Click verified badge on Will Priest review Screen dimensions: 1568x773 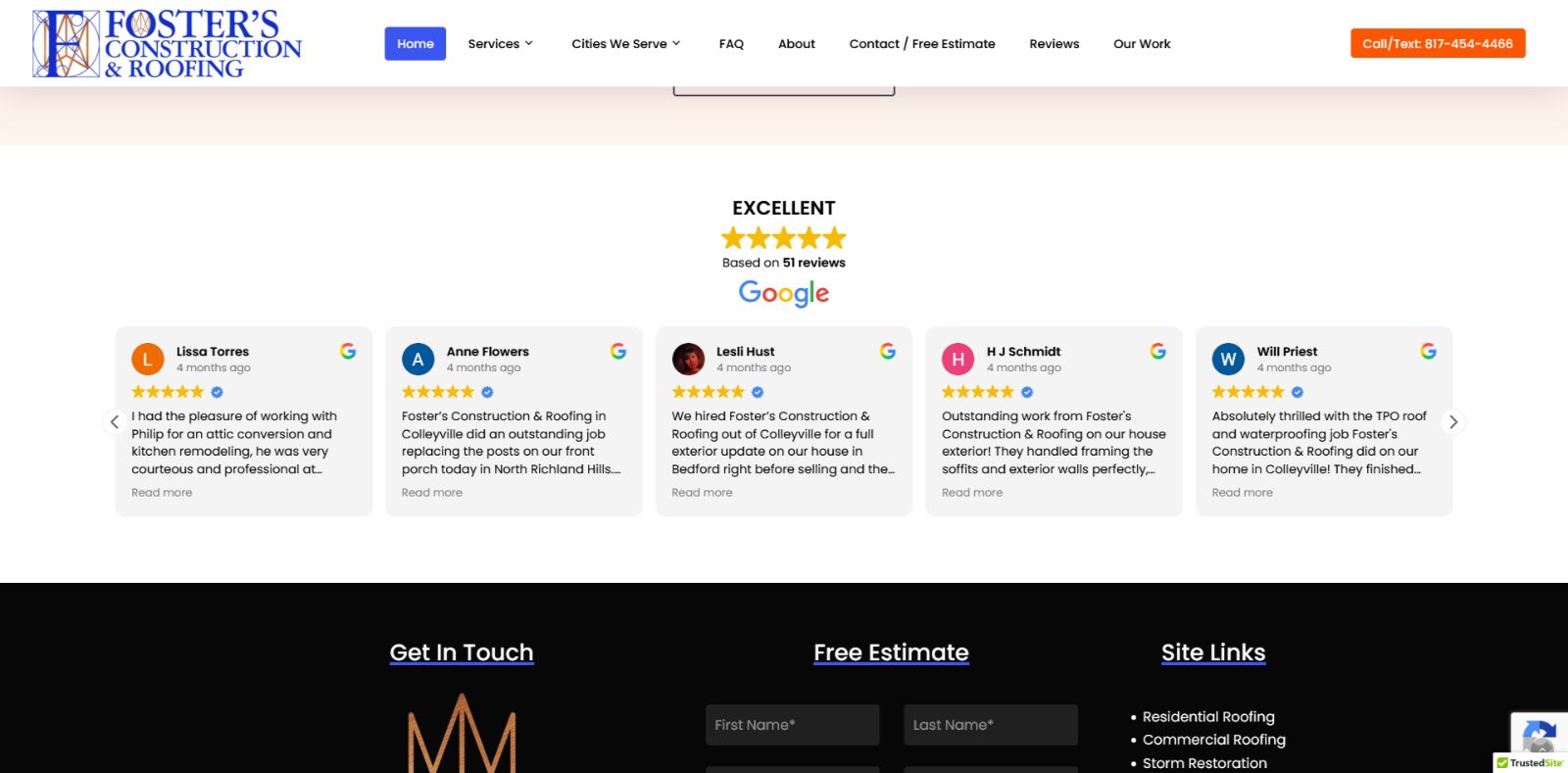tap(1298, 392)
